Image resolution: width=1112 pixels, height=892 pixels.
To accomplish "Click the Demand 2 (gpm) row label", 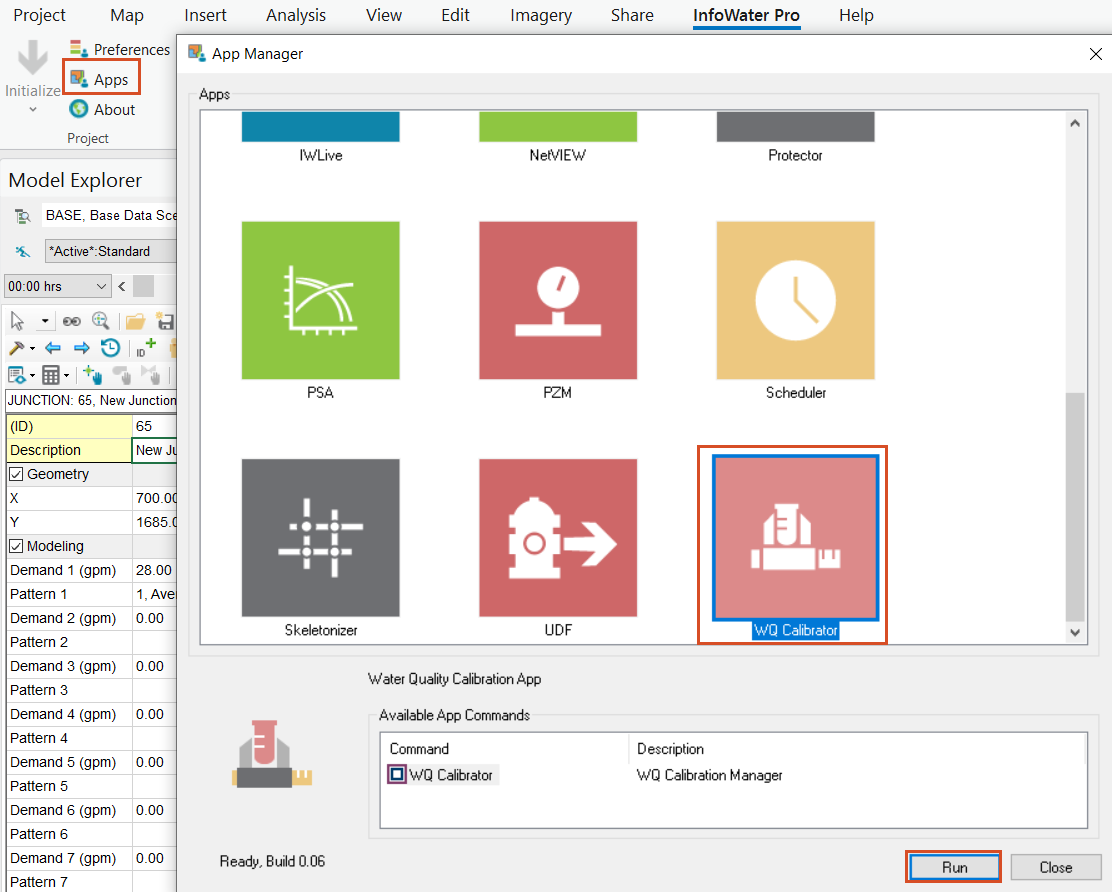I will (70, 618).
